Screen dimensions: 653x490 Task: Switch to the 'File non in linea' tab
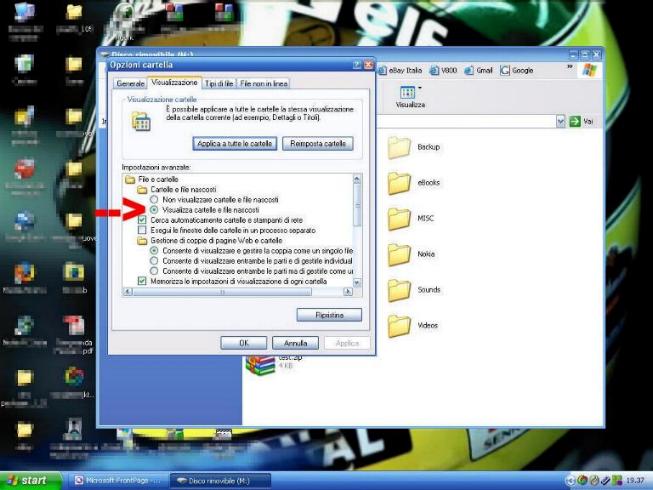[x=264, y=83]
